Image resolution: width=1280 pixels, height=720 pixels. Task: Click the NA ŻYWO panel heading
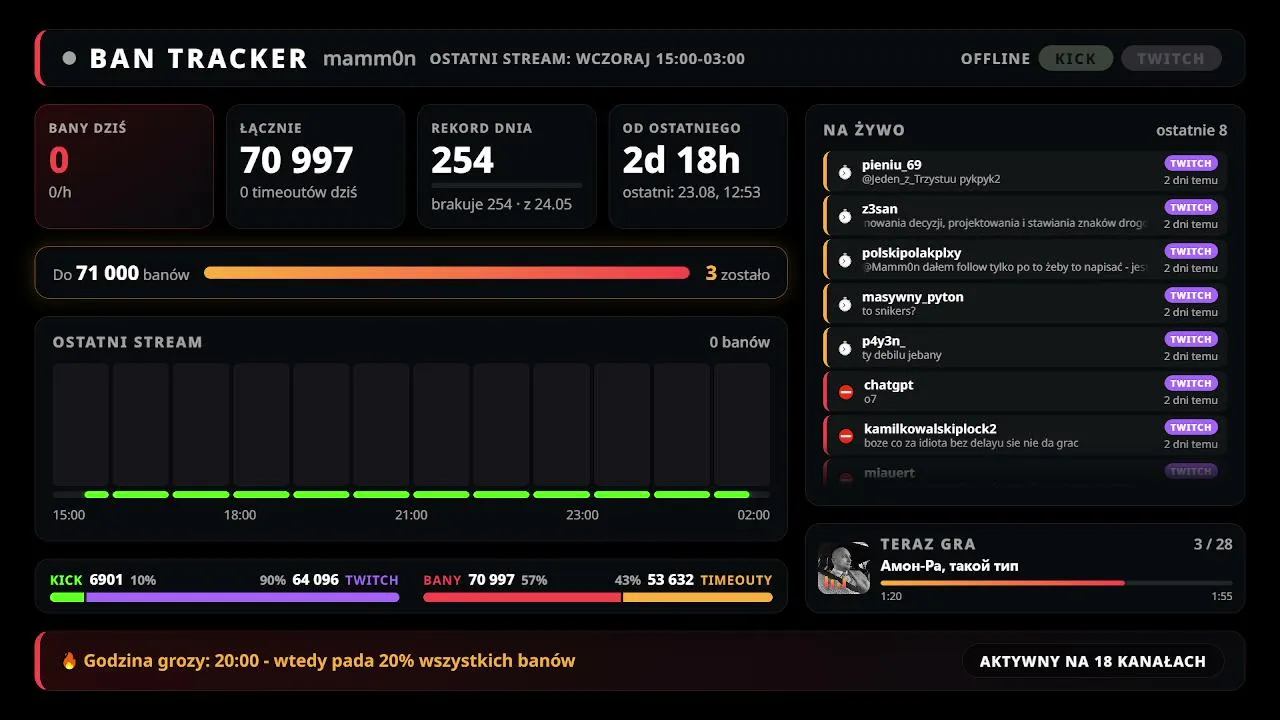(864, 130)
